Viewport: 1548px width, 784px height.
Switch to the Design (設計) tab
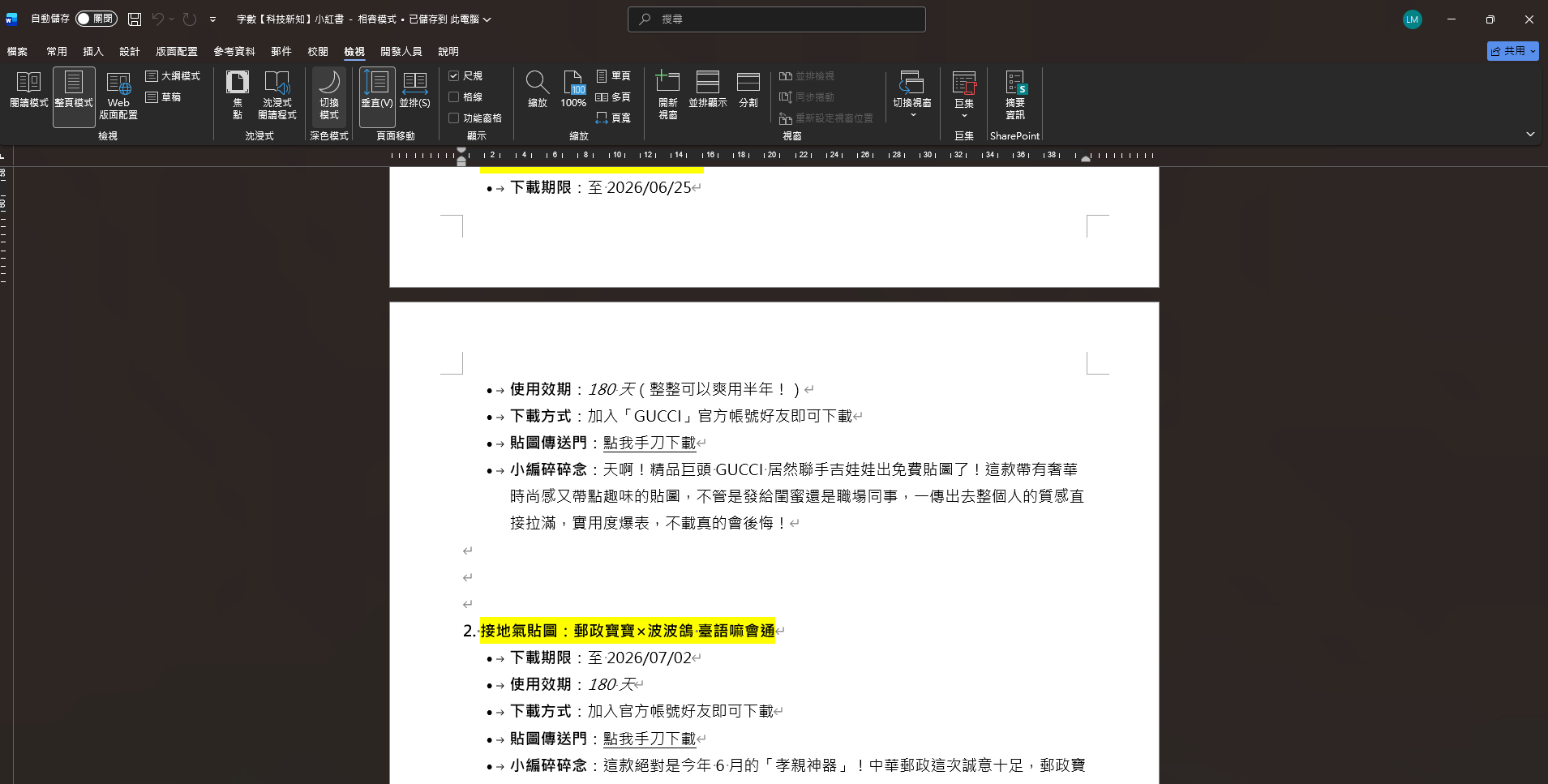[130, 51]
